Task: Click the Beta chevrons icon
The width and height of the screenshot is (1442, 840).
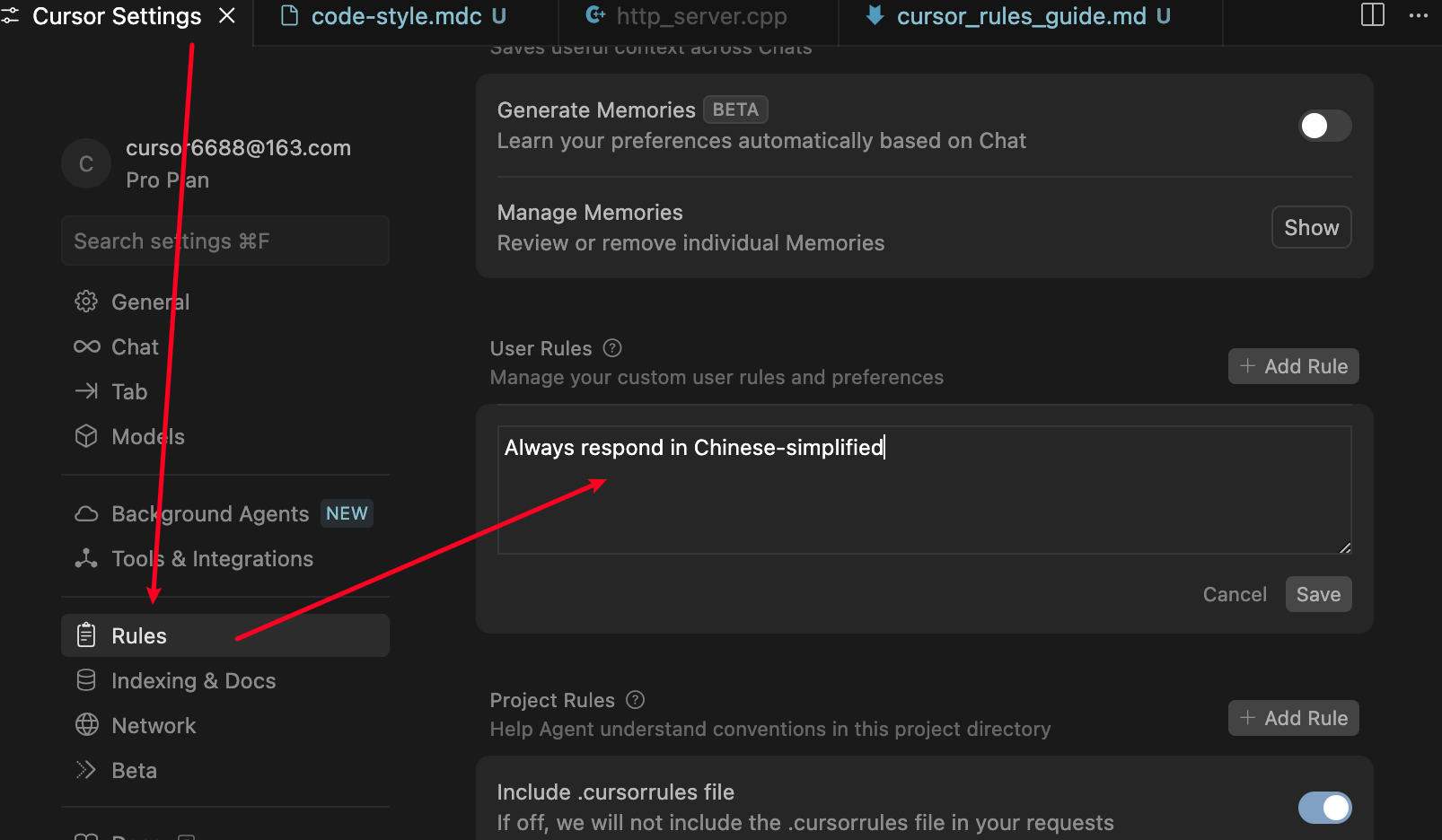Action: pyautogui.click(x=86, y=770)
